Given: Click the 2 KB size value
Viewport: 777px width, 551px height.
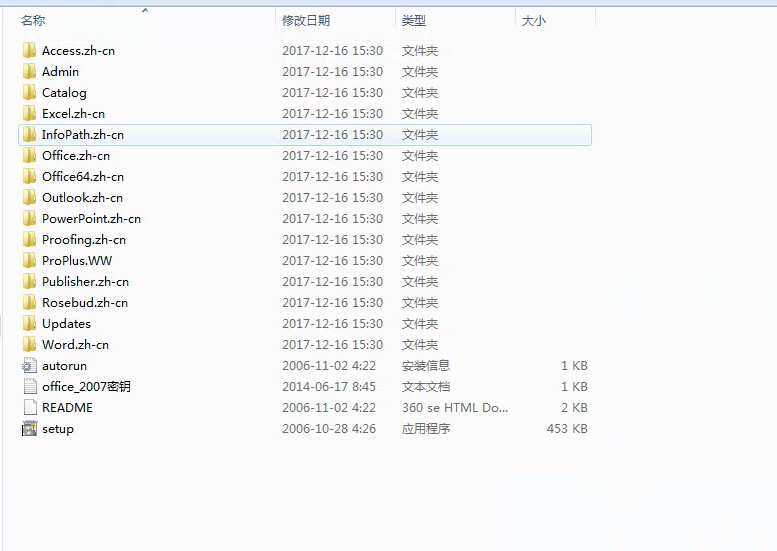Looking at the screenshot, I should 574,407.
